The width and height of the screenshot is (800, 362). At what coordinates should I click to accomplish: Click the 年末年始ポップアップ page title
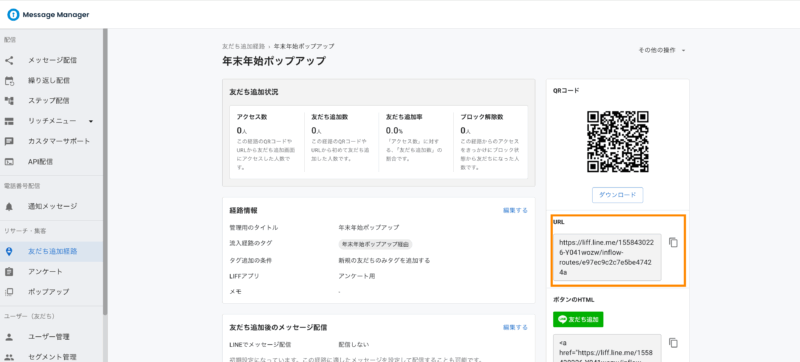coord(273,61)
